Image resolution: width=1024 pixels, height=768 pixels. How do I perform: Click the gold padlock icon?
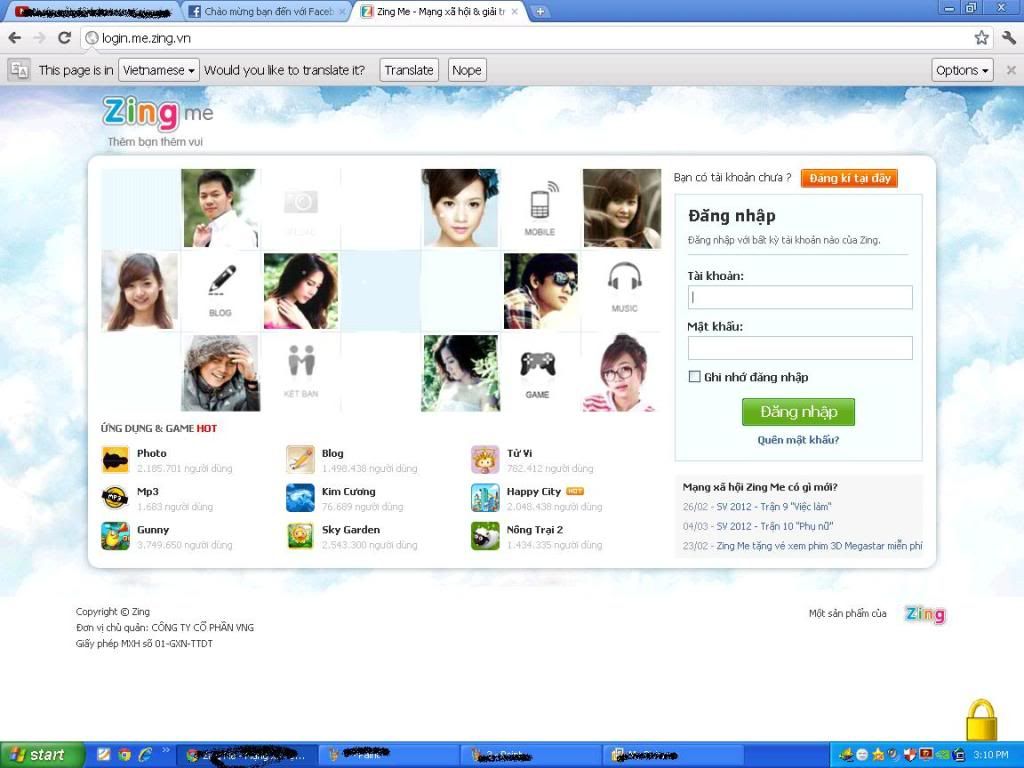click(x=982, y=720)
